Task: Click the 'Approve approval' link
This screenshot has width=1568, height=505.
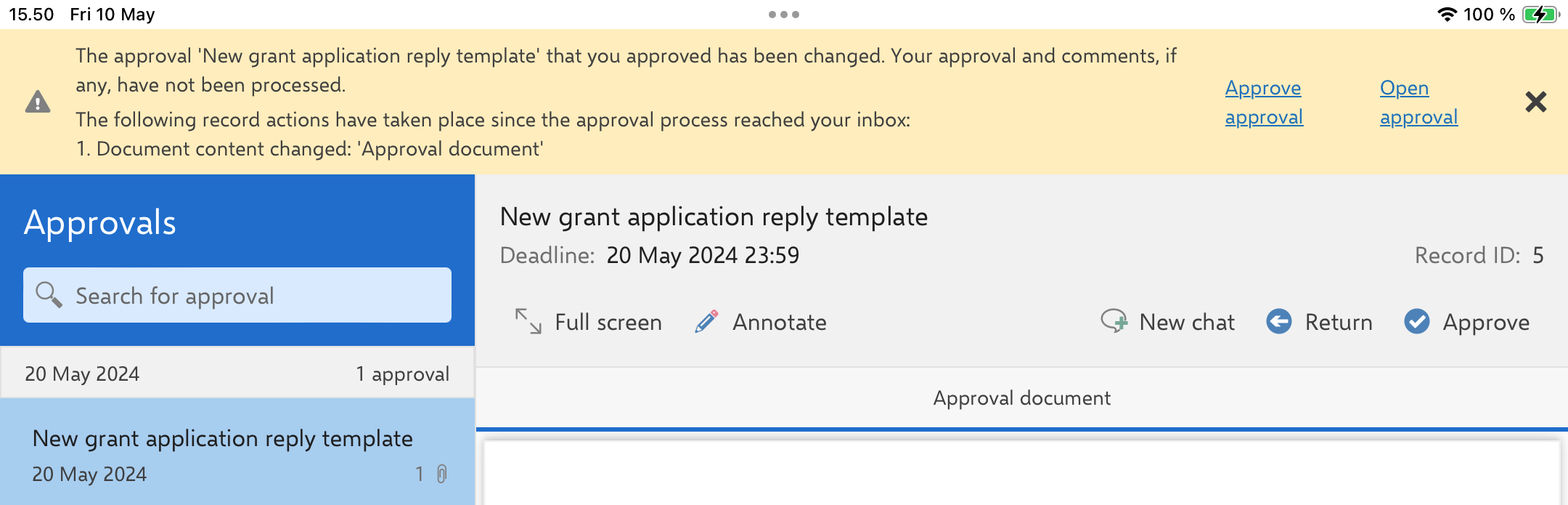Action: 1264,102
